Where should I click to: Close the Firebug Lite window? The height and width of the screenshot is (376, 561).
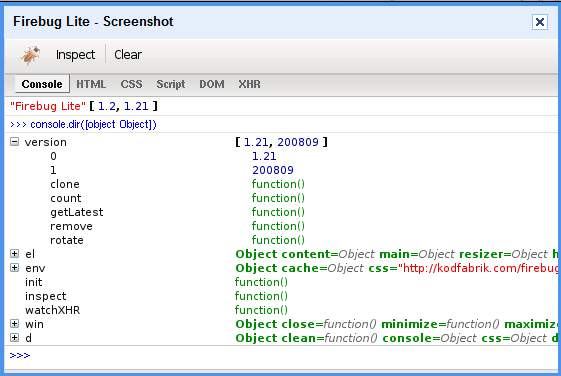[540, 22]
